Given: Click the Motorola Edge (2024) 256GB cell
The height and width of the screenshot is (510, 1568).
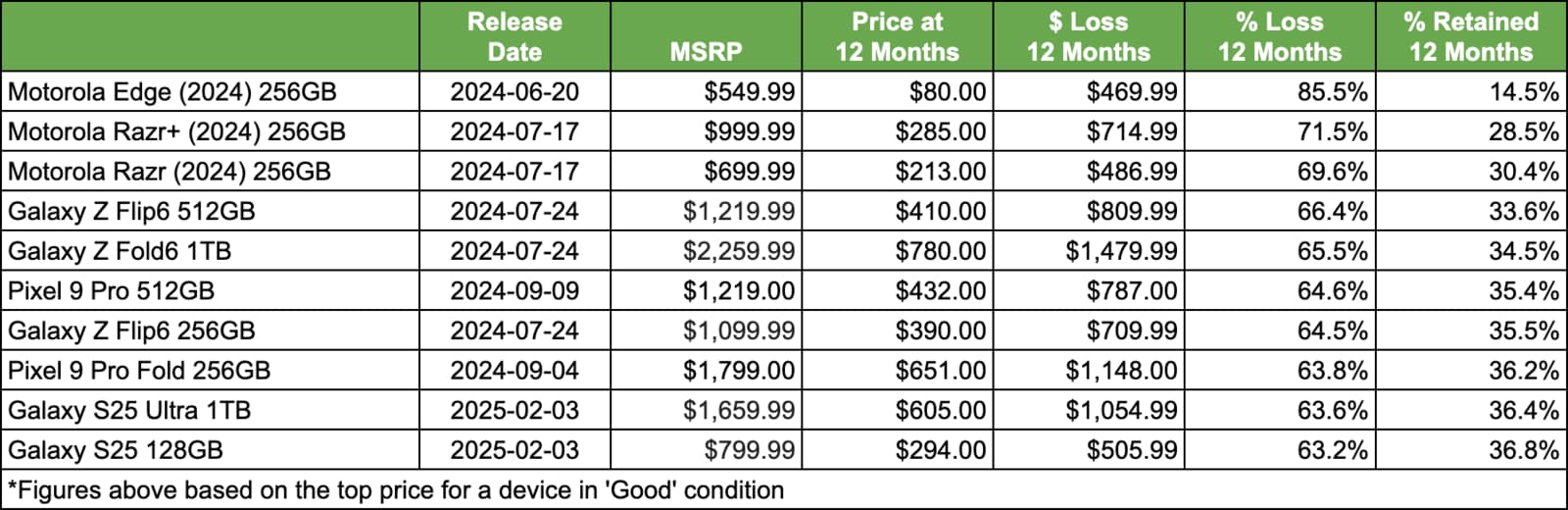Looking at the screenshot, I should pos(210,92).
